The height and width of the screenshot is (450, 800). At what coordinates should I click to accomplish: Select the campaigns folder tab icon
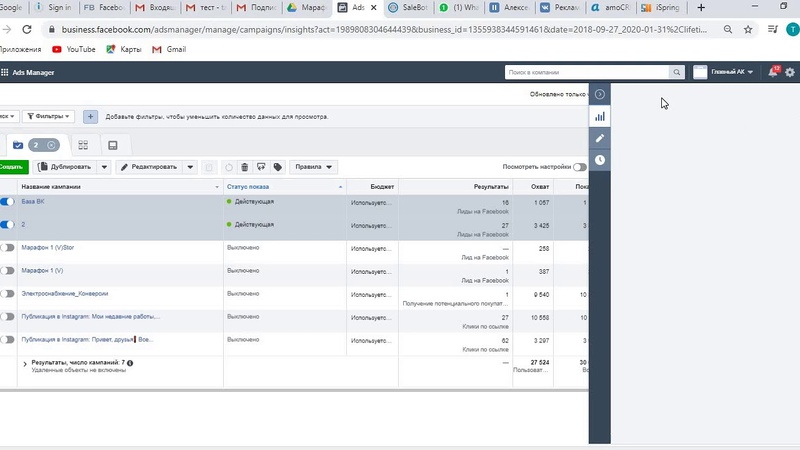[x=18, y=145]
